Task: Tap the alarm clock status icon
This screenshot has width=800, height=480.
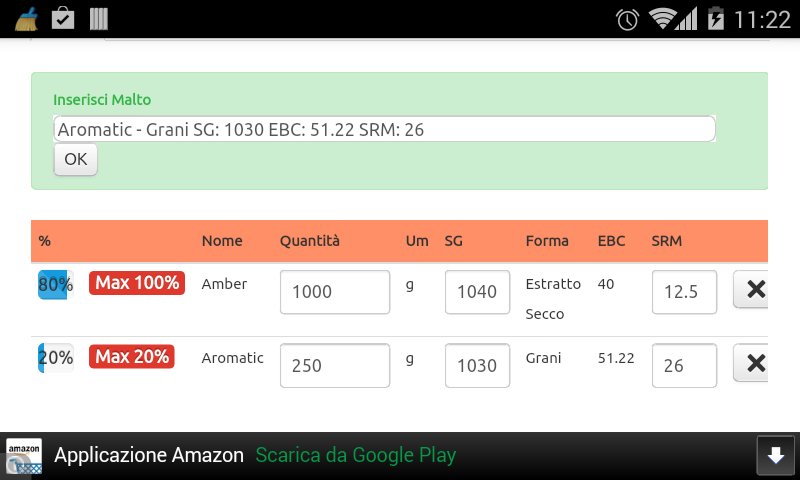Action: tap(627, 20)
